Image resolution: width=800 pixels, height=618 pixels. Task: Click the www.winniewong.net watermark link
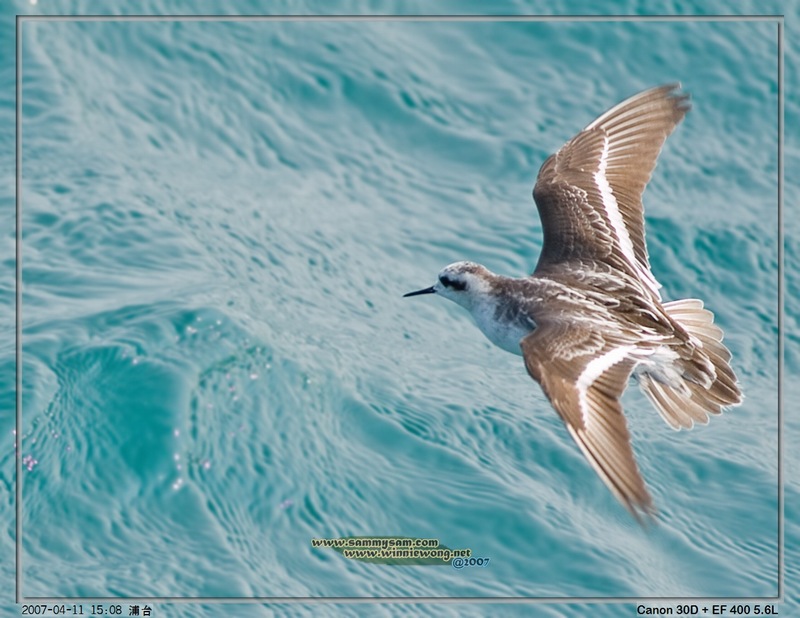pos(407,553)
